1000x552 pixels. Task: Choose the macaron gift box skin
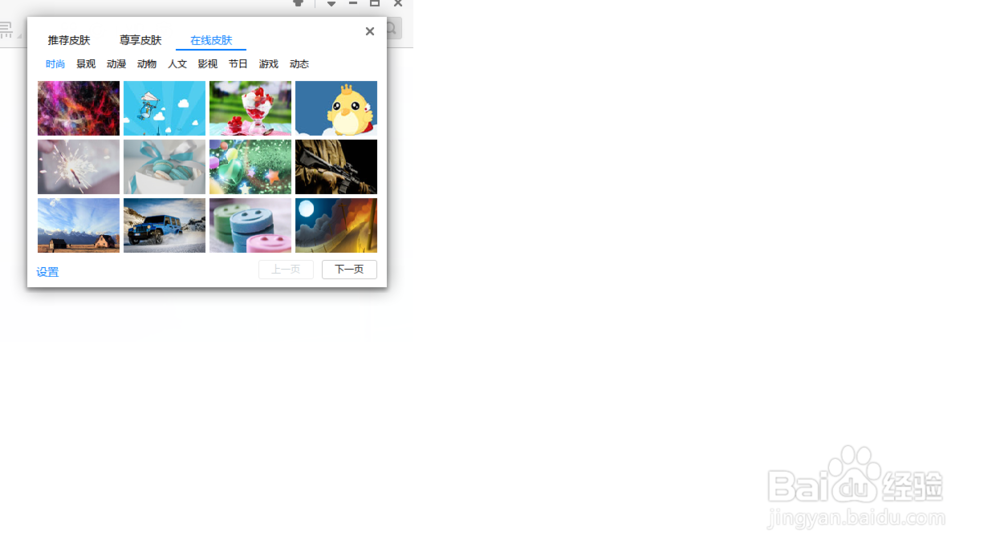165,167
